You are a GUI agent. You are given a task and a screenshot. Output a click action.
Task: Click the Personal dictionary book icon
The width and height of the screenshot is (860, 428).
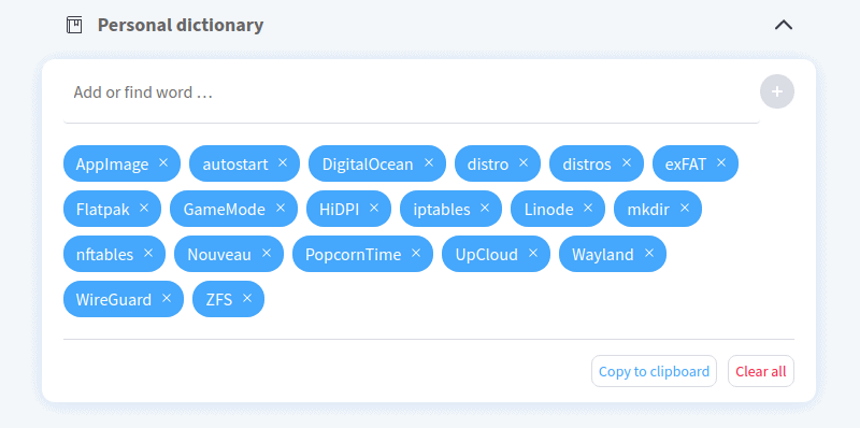[x=75, y=25]
